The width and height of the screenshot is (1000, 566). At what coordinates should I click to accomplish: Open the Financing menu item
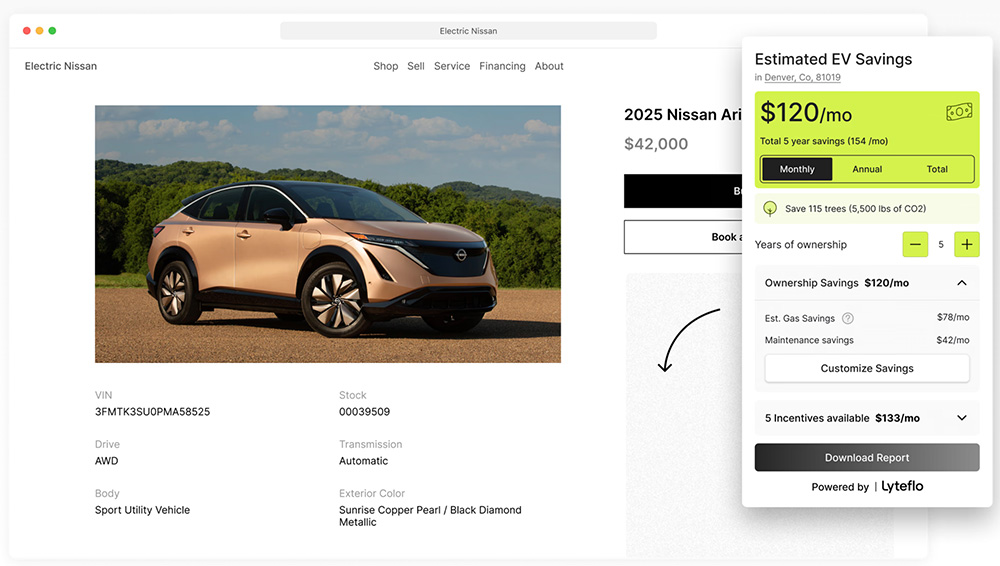(x=503, y=66)
